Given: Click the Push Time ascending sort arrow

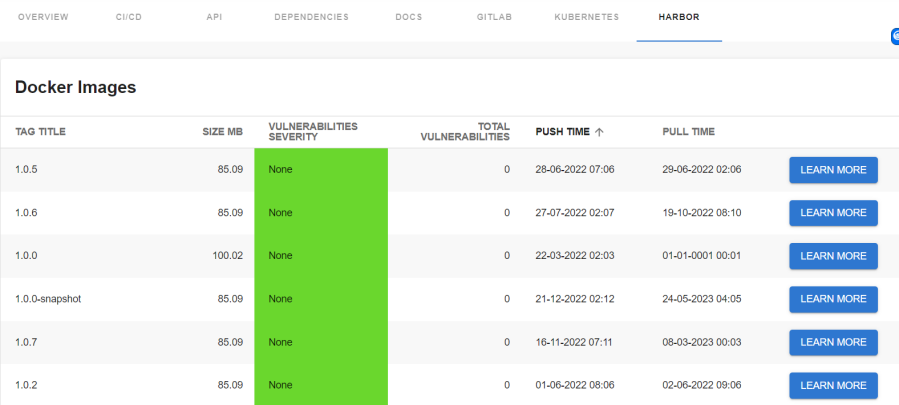Looking at the screenshot, I should point(600,132).
